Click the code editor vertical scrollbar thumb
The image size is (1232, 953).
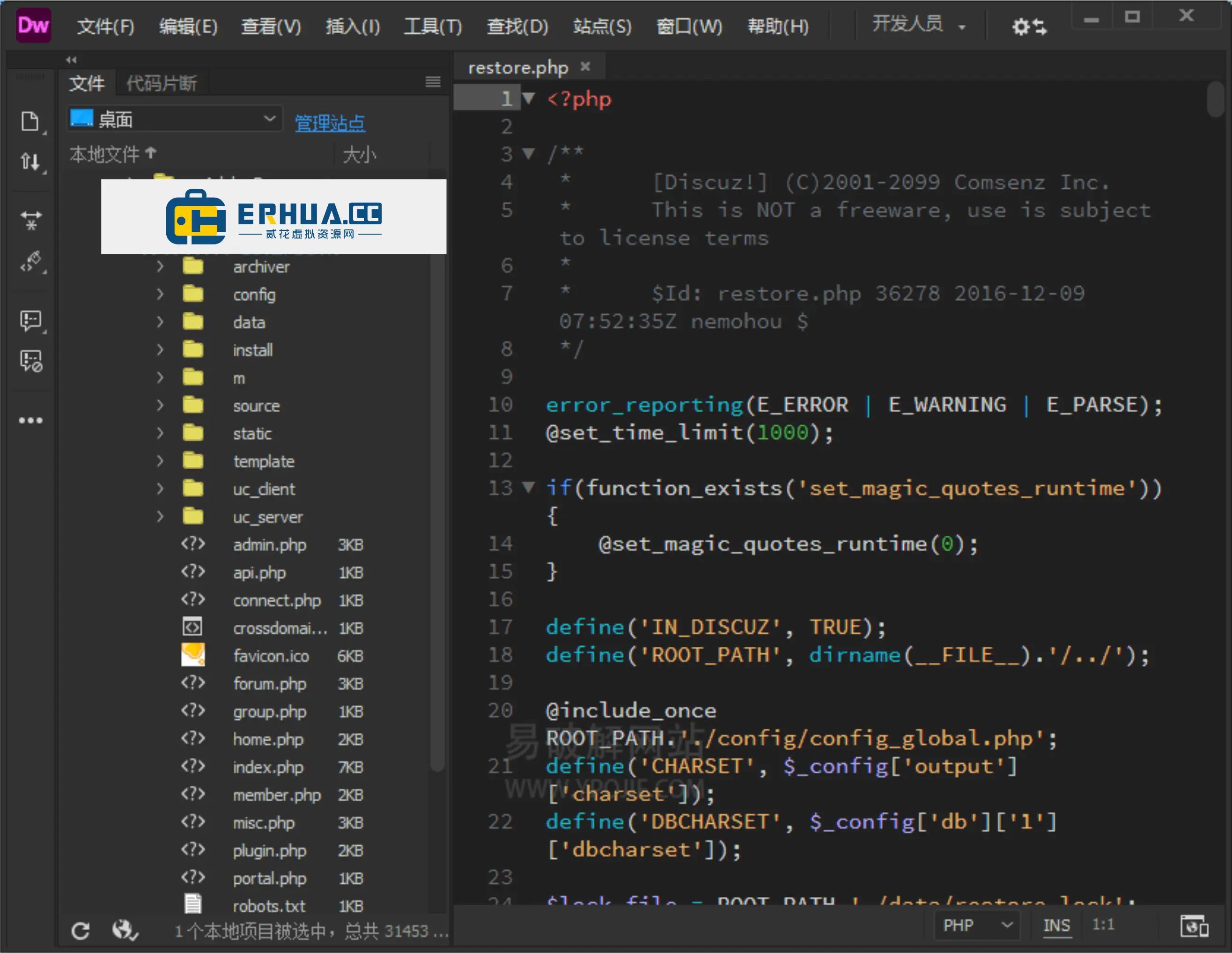[1215, 99]
